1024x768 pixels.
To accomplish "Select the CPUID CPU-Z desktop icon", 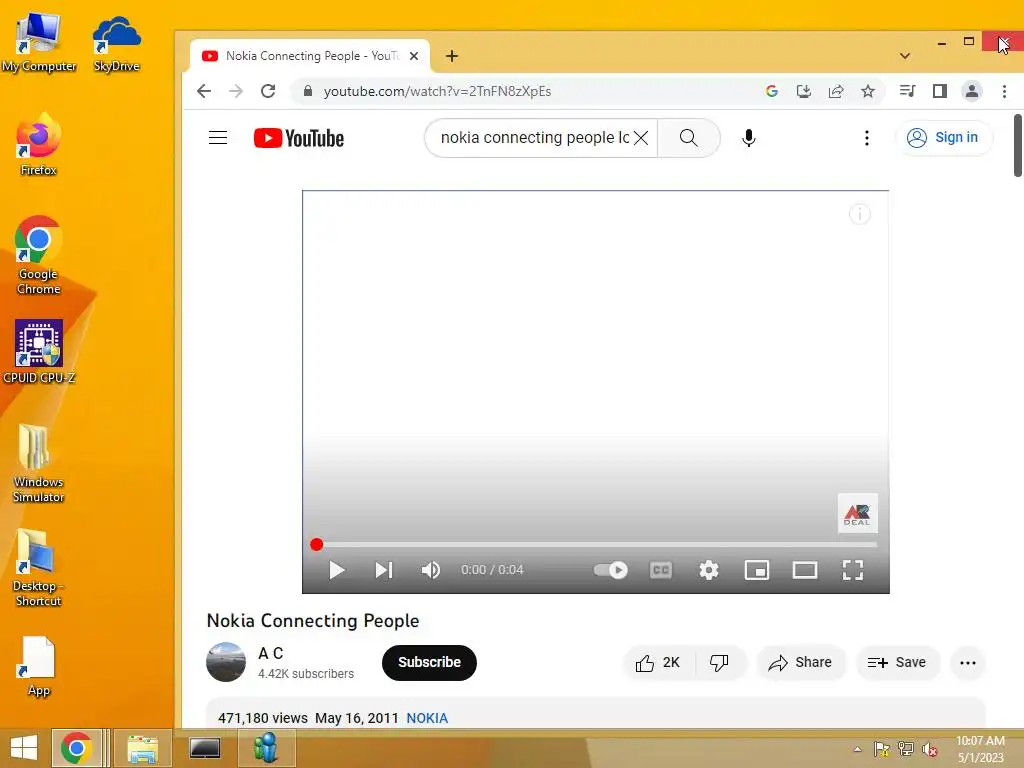I will [39, 352].
